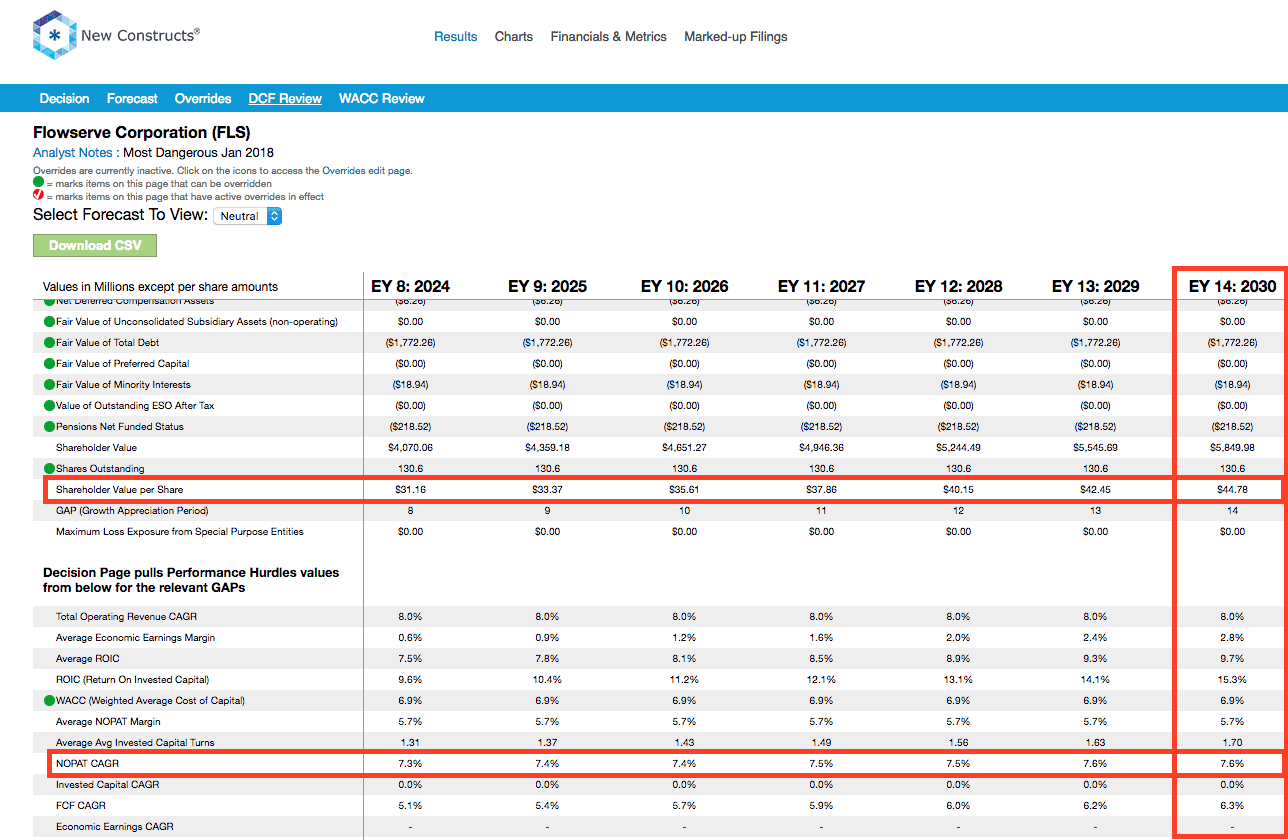Click the $44.78 shareholder value per share cell

pyautogui.click(x=1232, y=490)
